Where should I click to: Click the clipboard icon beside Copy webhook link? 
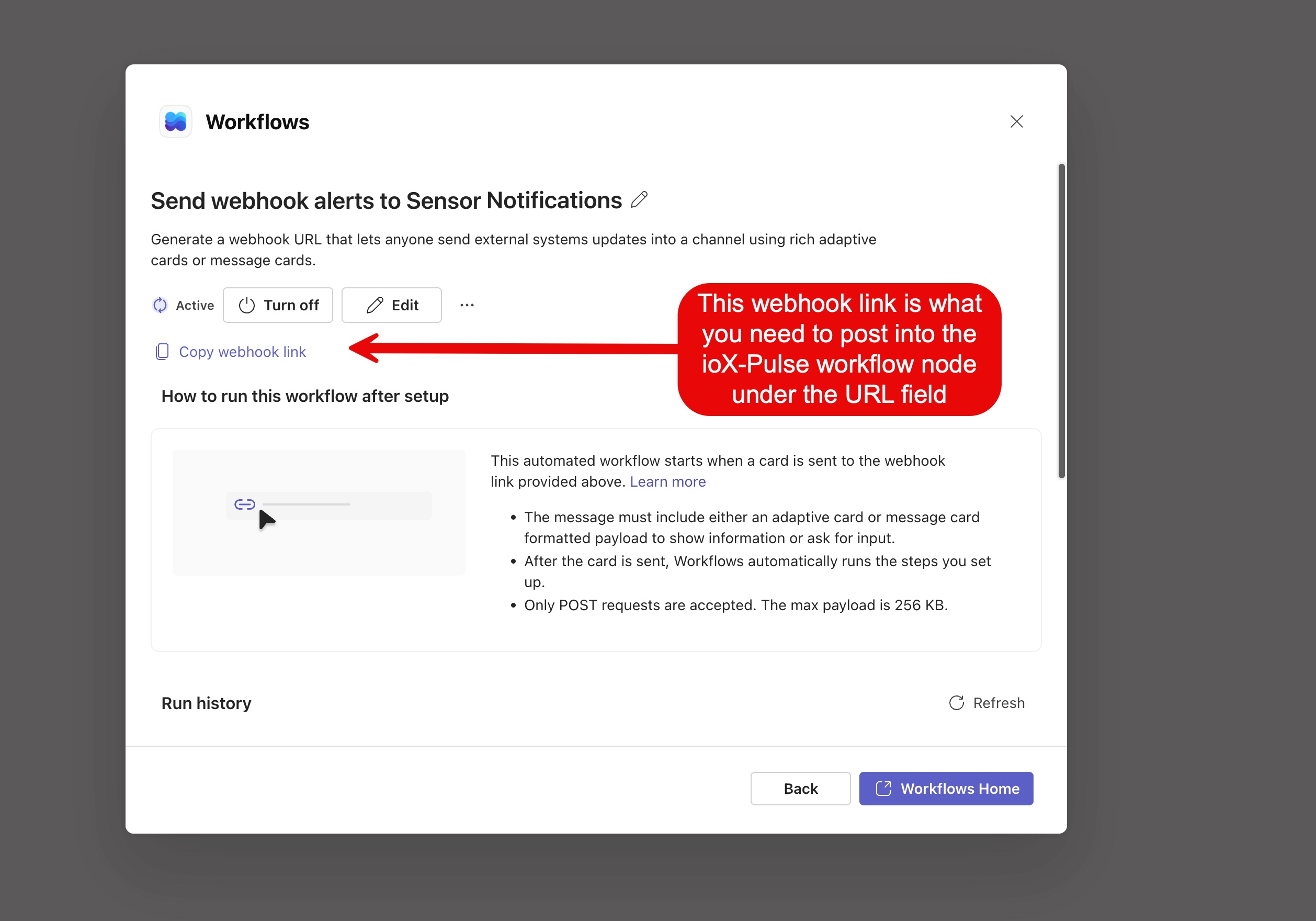point(162,352)
